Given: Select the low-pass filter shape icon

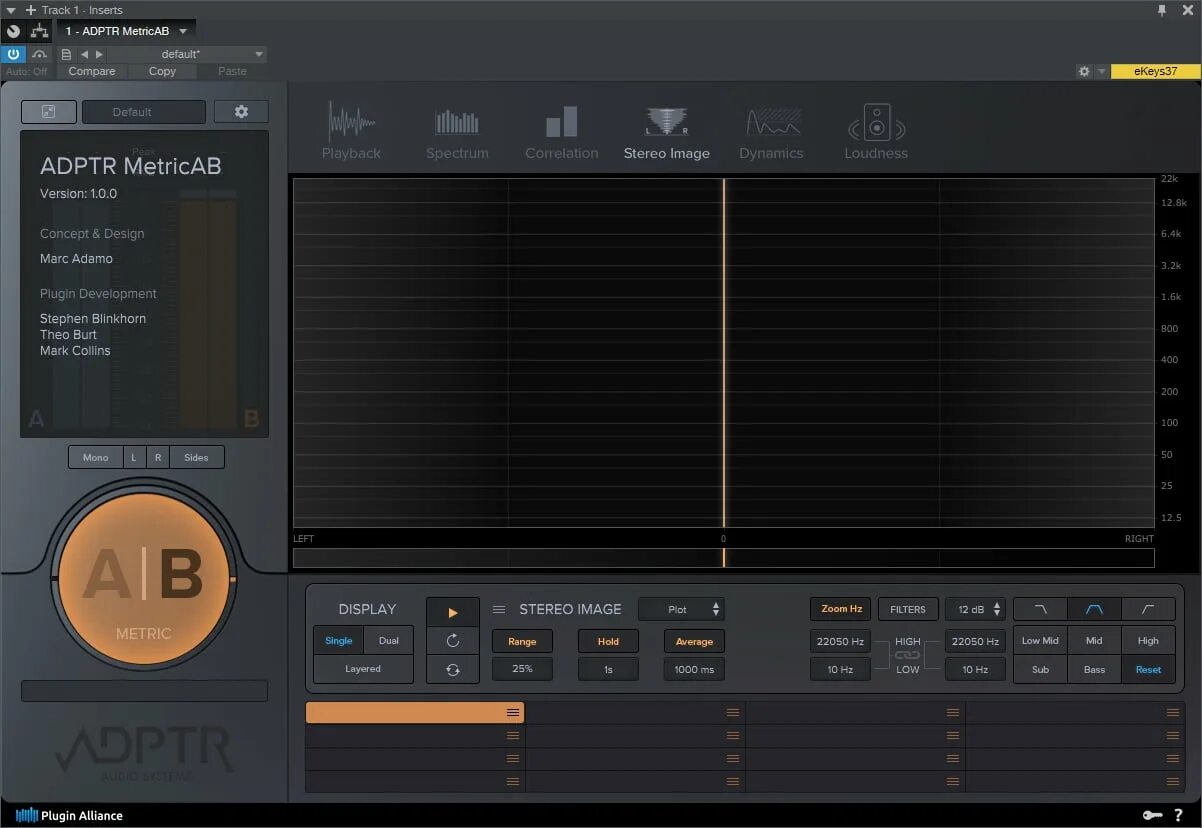Looking at the screenshot, I should 1040,609.
